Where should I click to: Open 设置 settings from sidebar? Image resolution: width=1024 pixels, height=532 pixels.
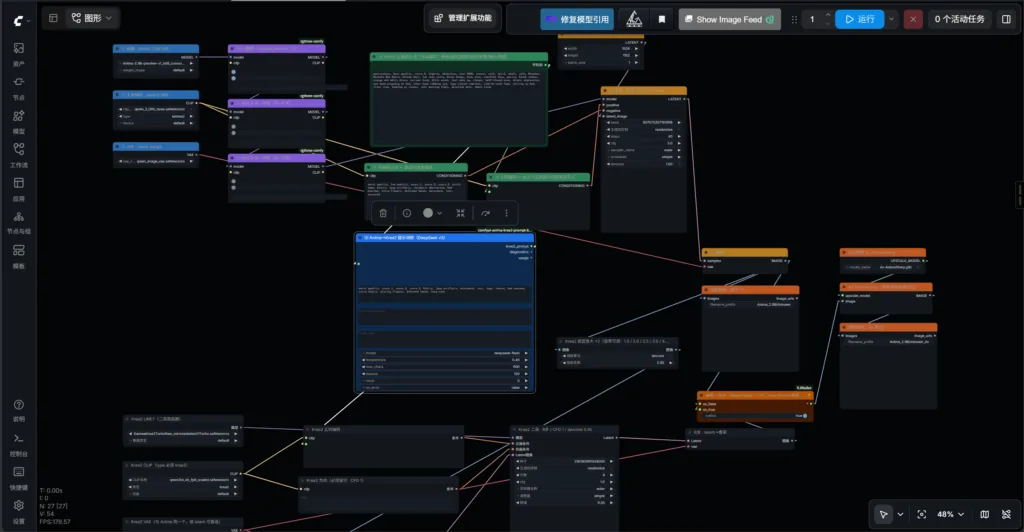pyautogui.click(x=18, y=512)
